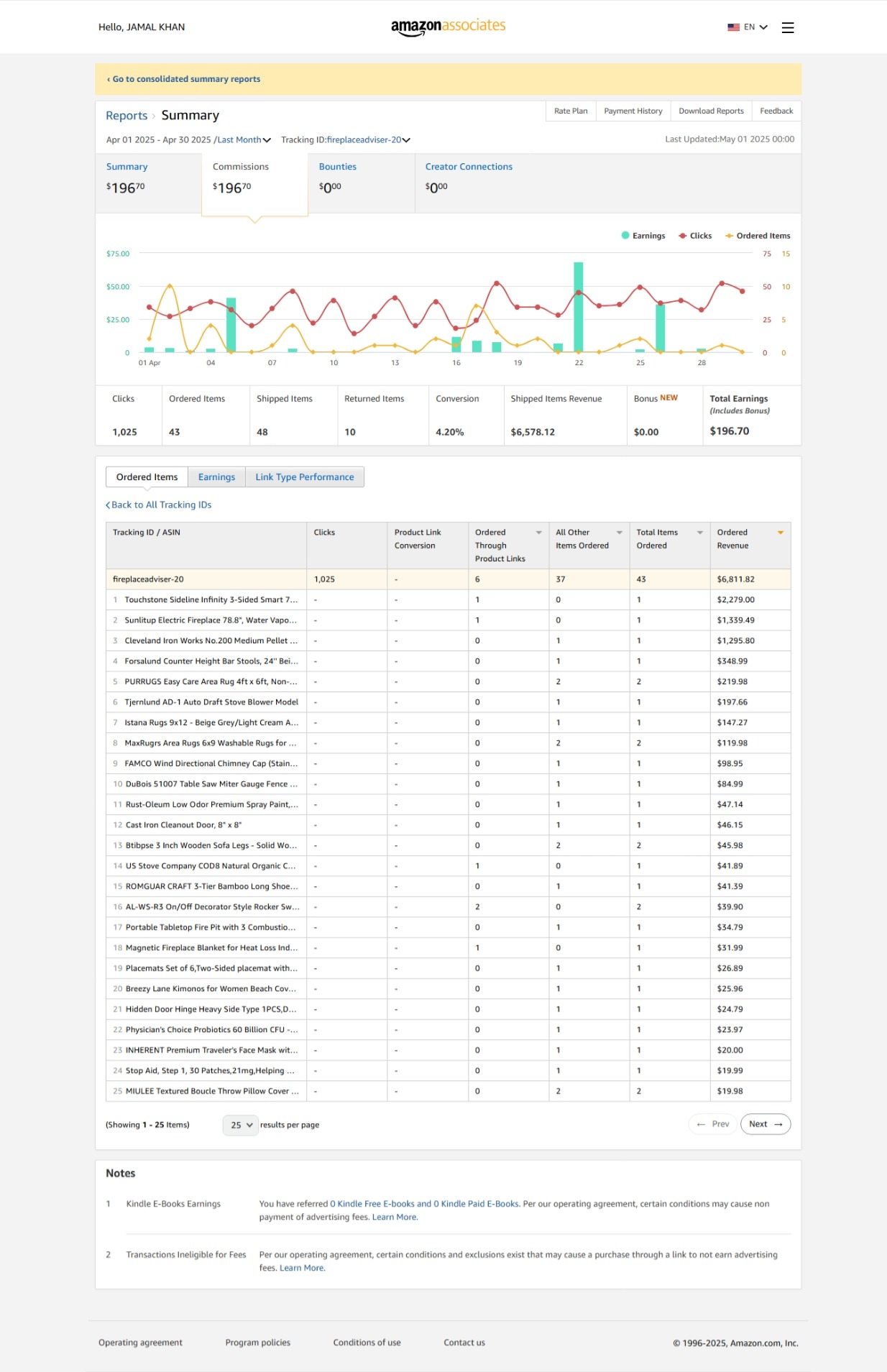887x1372 pixels.
Task: Click the US flag language icon
Action: point(733,27)
